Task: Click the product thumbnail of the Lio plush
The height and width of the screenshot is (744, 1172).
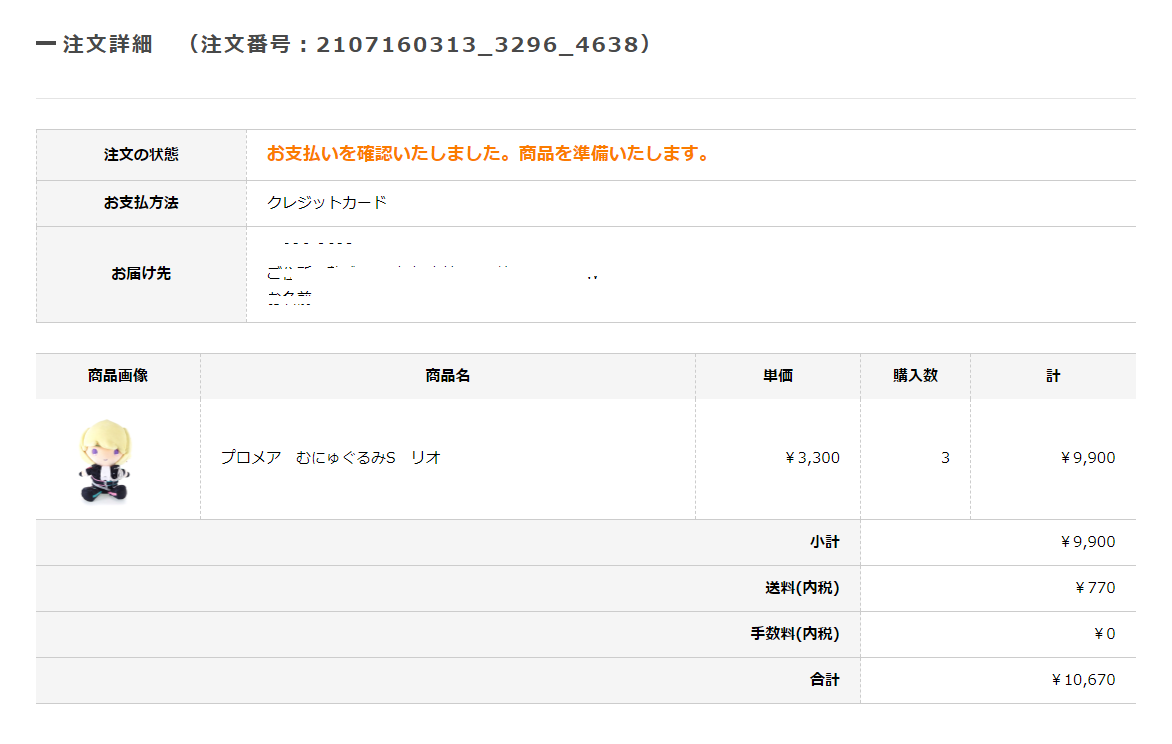Action: coord(105,461)
